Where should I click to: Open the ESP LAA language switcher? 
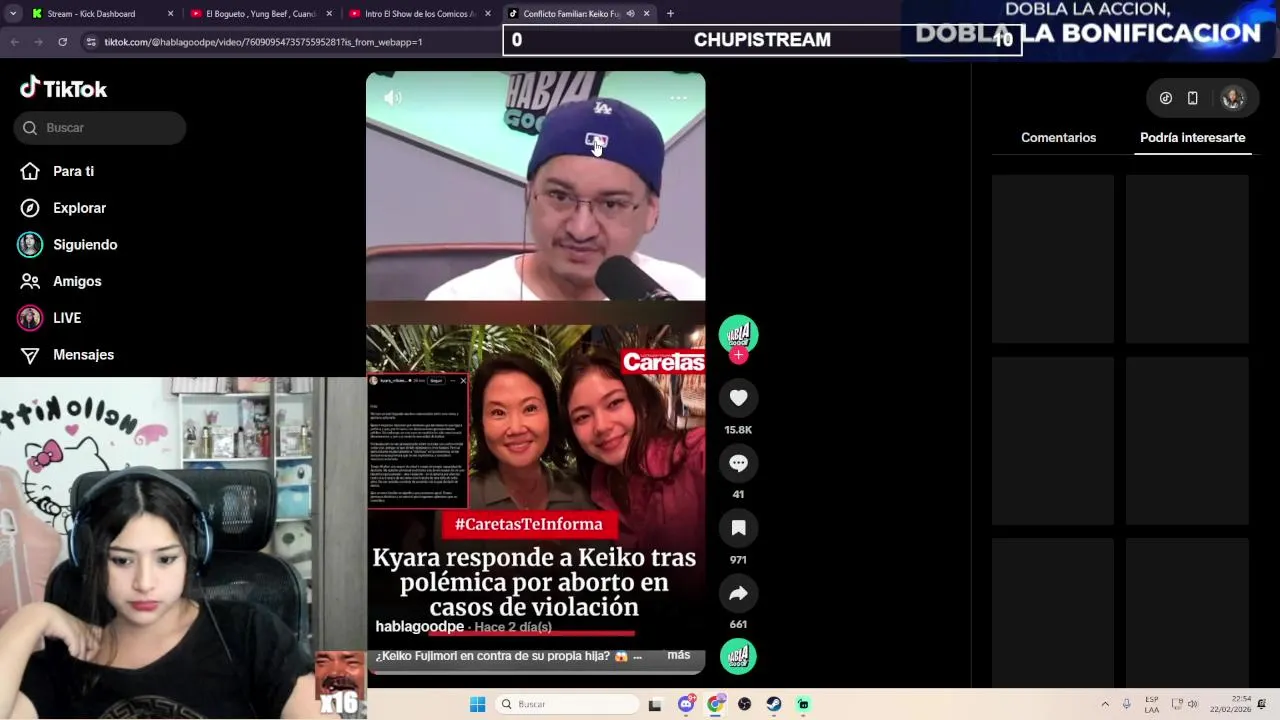click(x=1152, y=704)
